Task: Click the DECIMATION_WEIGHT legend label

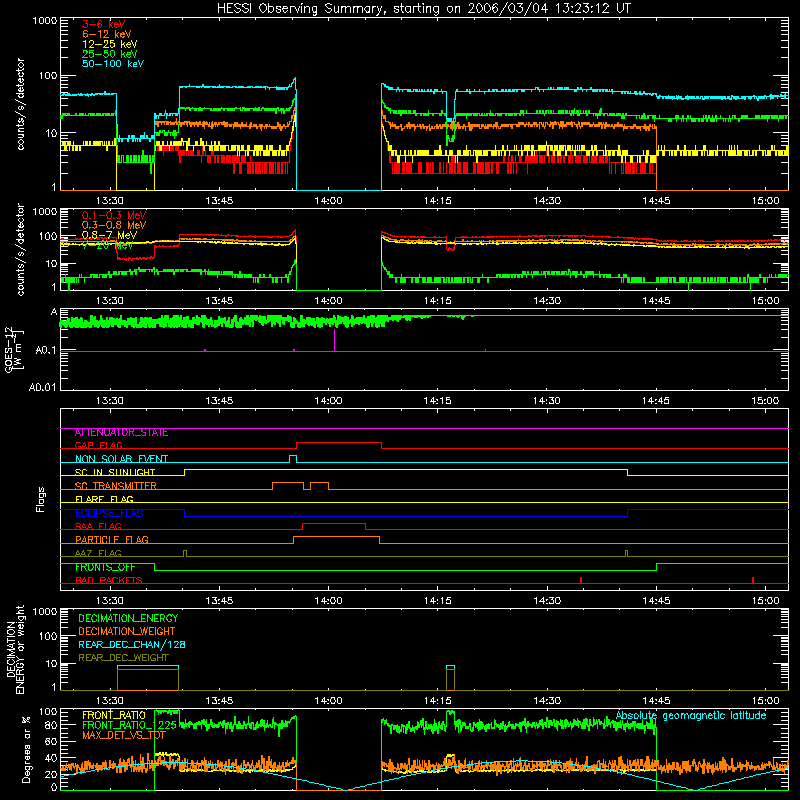Action: point(127,632)
